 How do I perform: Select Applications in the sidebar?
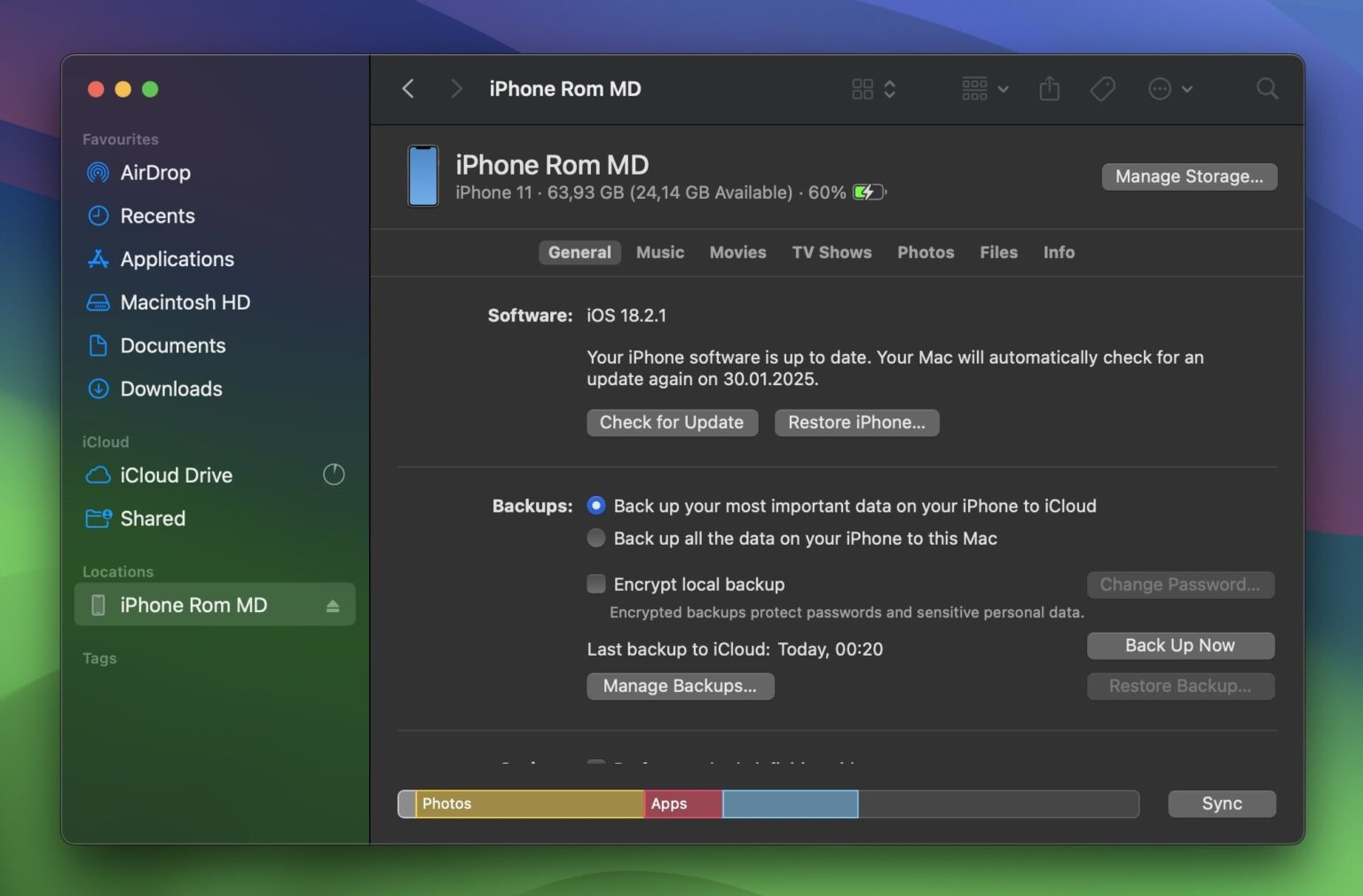177,259
